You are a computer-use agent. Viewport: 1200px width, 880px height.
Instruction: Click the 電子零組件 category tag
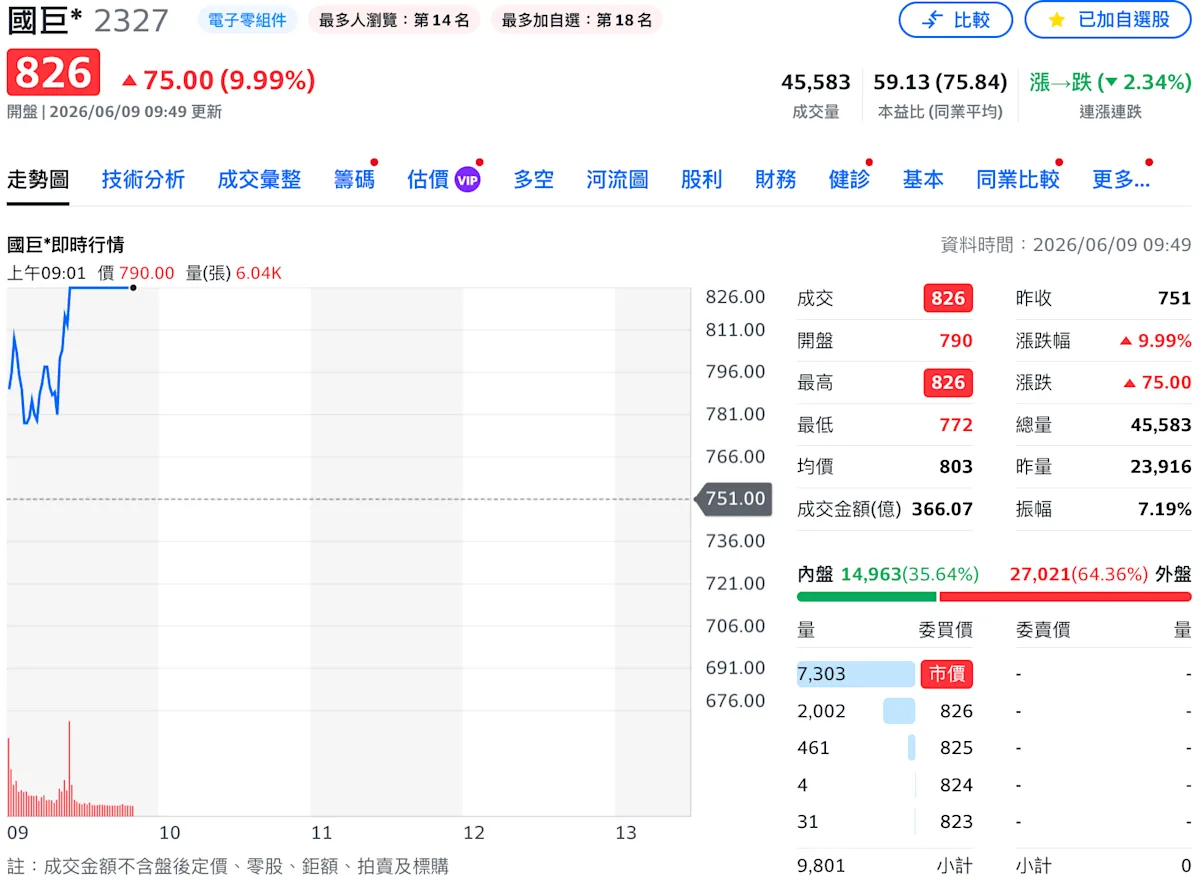pyautogui.click(x=247, y=20)
